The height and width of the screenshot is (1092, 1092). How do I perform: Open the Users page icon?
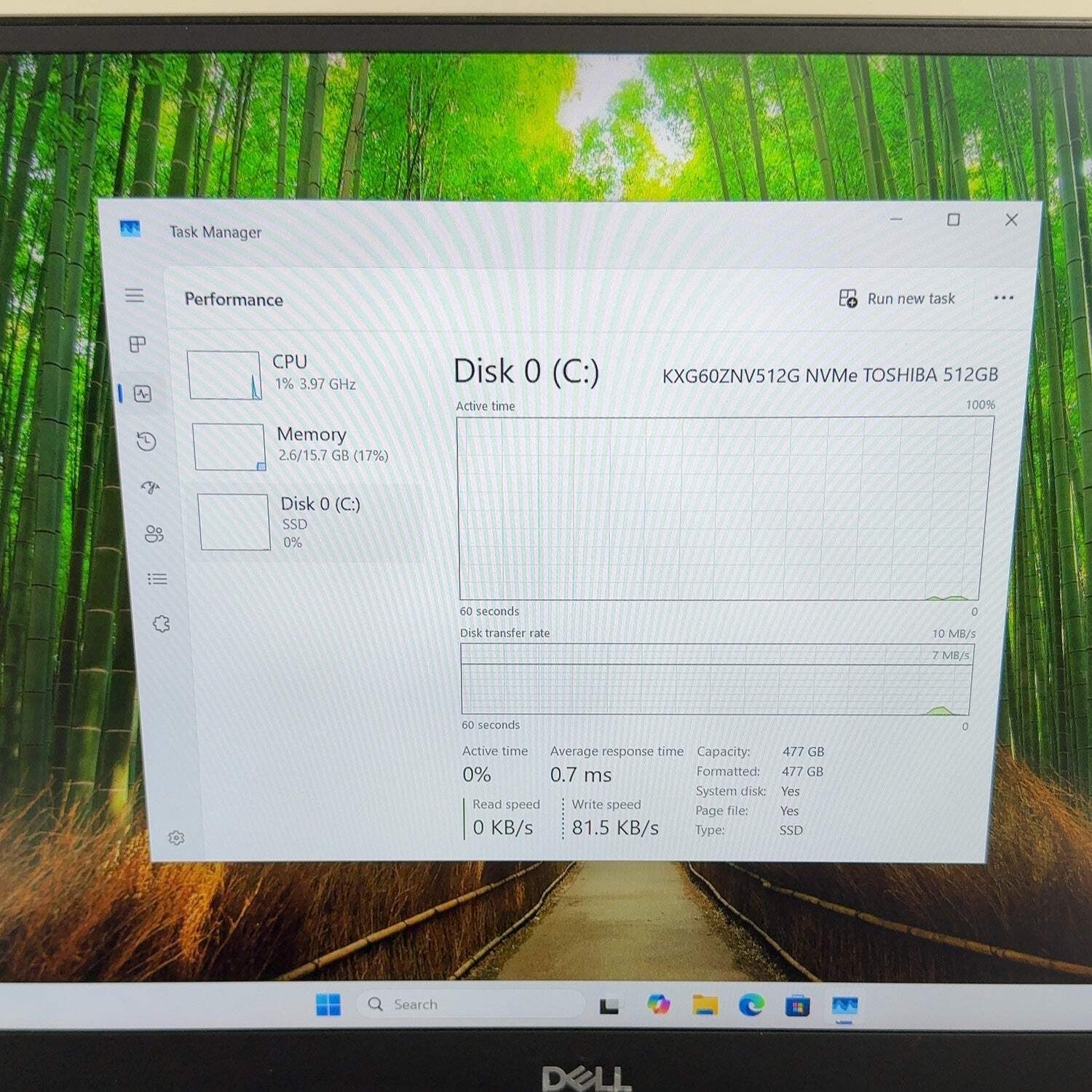(x=154, y=534)
